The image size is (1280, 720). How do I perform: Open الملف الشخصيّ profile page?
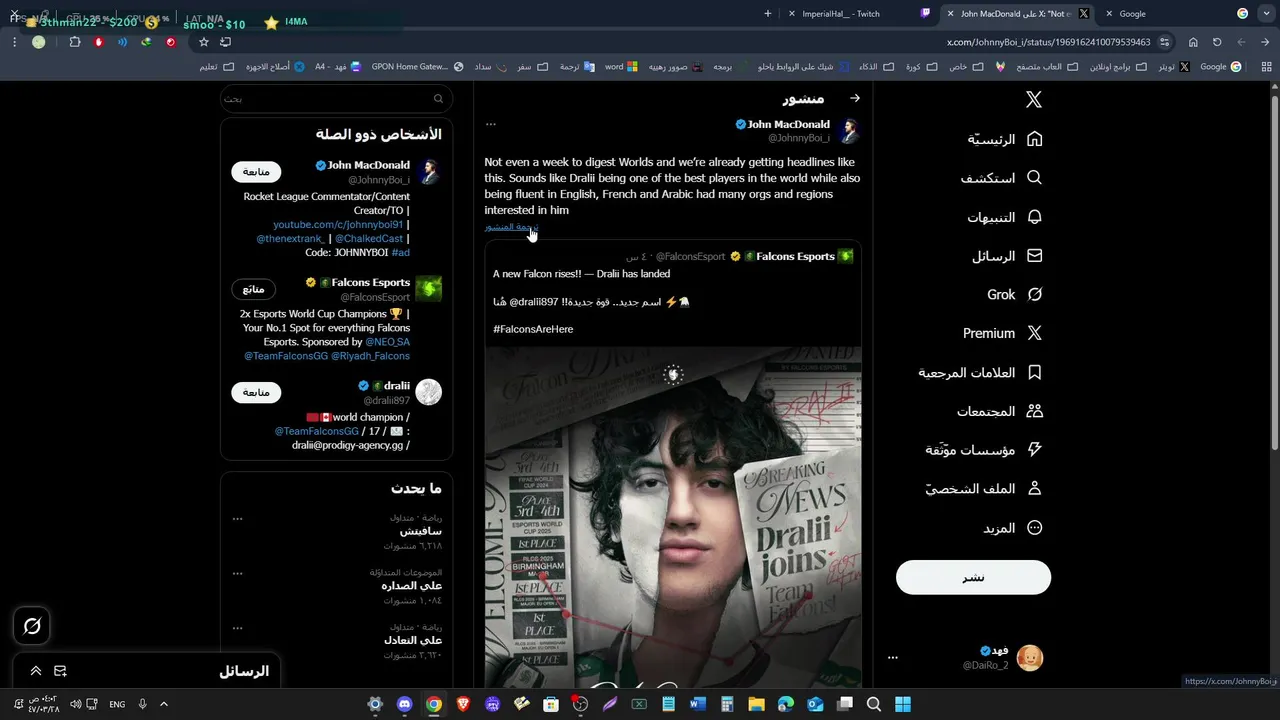[982, 489]
